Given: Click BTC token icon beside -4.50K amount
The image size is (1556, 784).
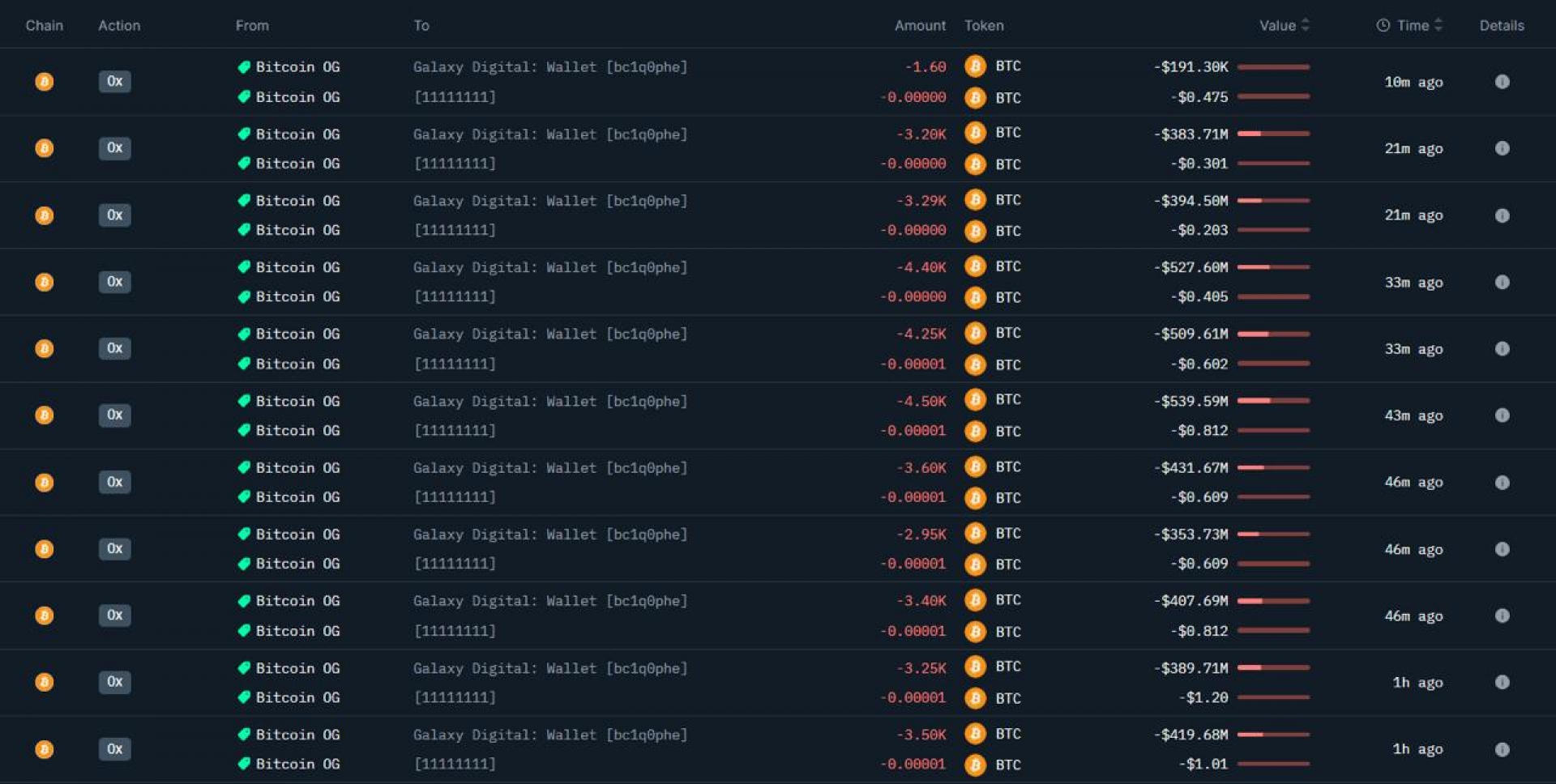Looking at the screenshot, I should pyautogui.click(x=975, y=399).
